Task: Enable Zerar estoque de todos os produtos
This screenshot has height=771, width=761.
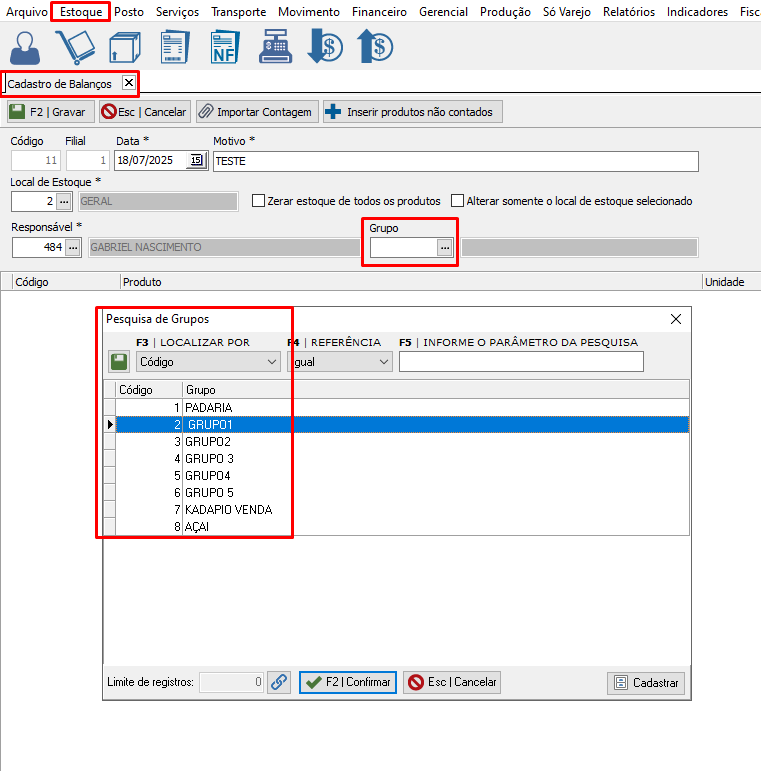Action: click(x=259, y=201)
